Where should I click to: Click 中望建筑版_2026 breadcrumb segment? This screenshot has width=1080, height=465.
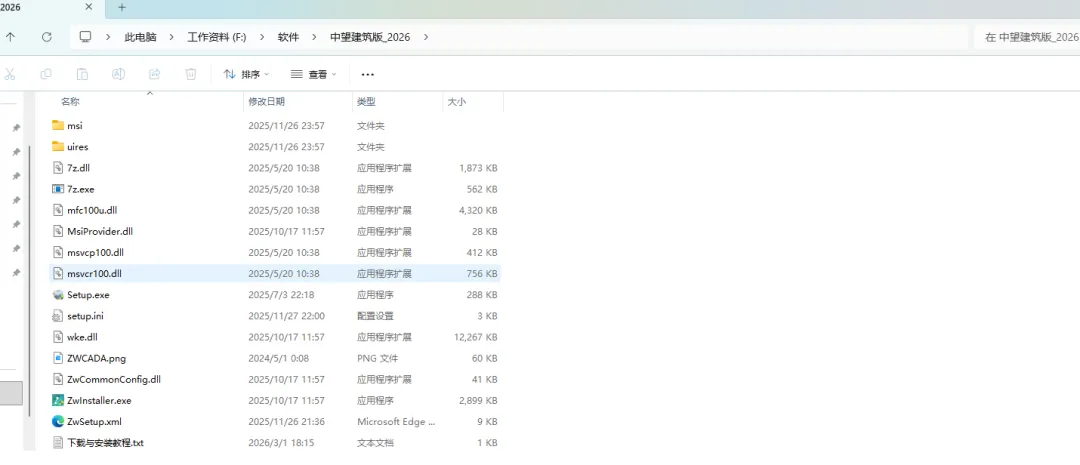371,37
